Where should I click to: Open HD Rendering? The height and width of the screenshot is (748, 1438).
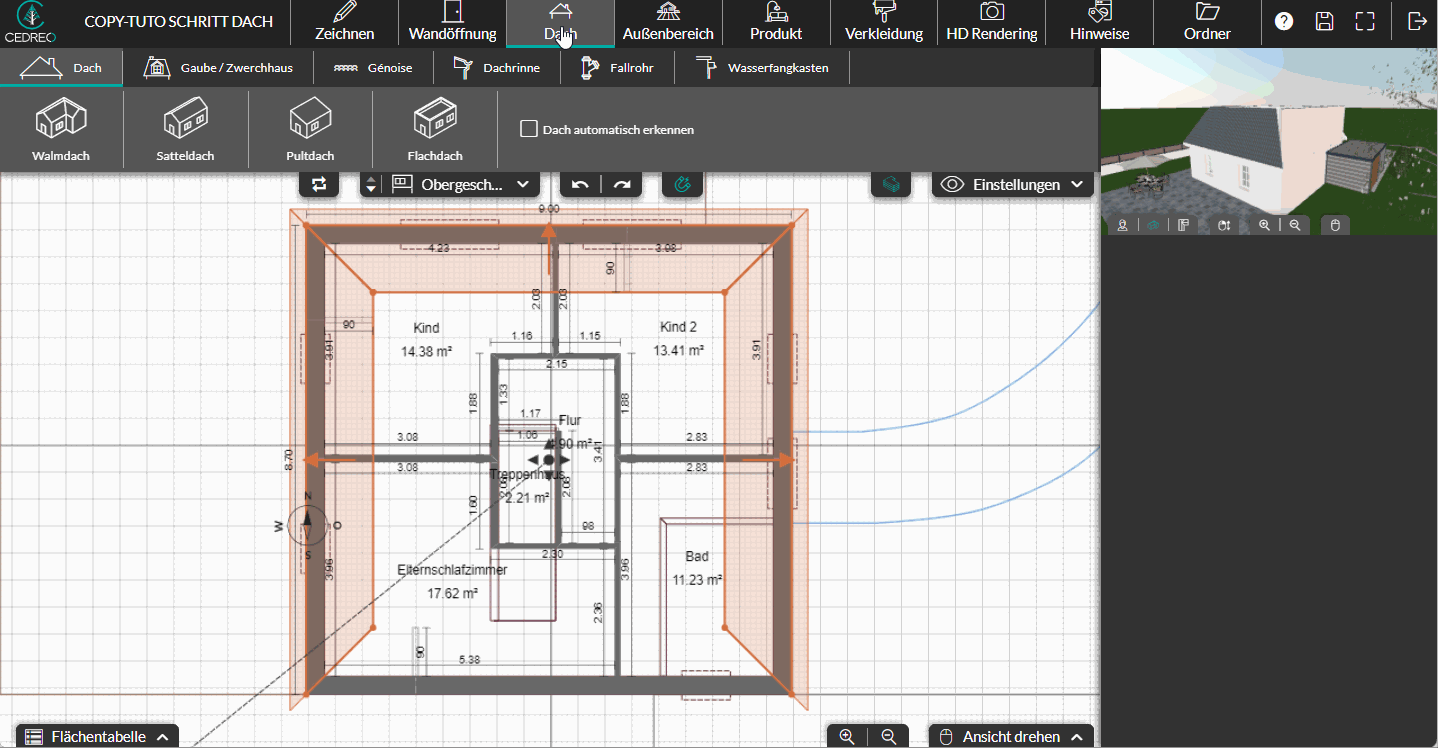point(992,23)
